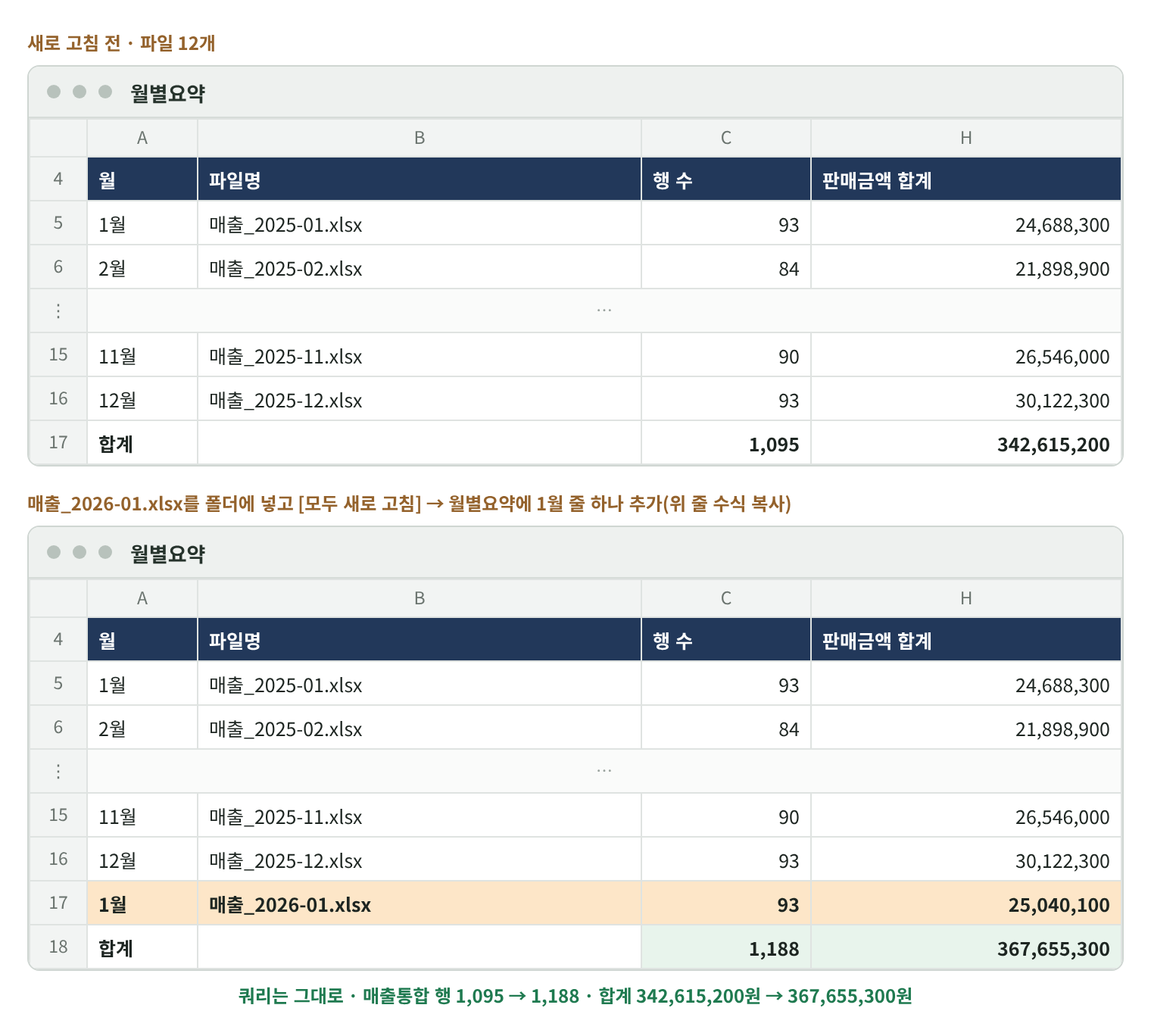The height and width of the screenshot is (1036, 1151).
Task: Click 26,546,000 in the after-refresh window
Action: point(965,816)
